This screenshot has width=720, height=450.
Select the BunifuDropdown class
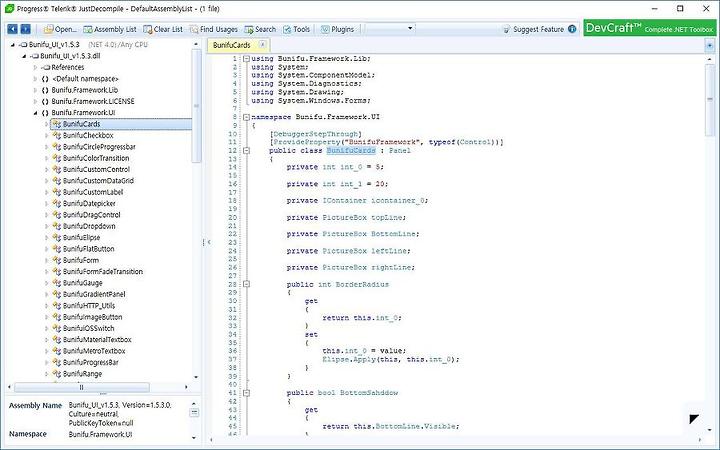[x=89, y=226]
